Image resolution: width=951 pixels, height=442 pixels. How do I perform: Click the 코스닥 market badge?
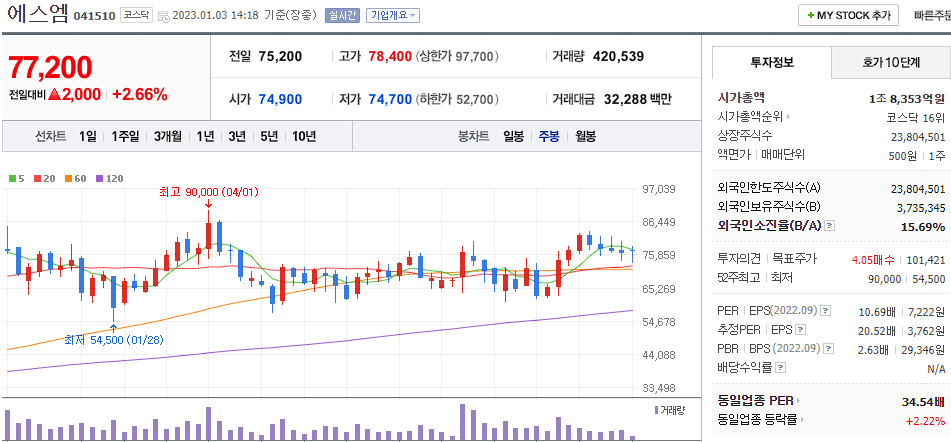point(136,16)
